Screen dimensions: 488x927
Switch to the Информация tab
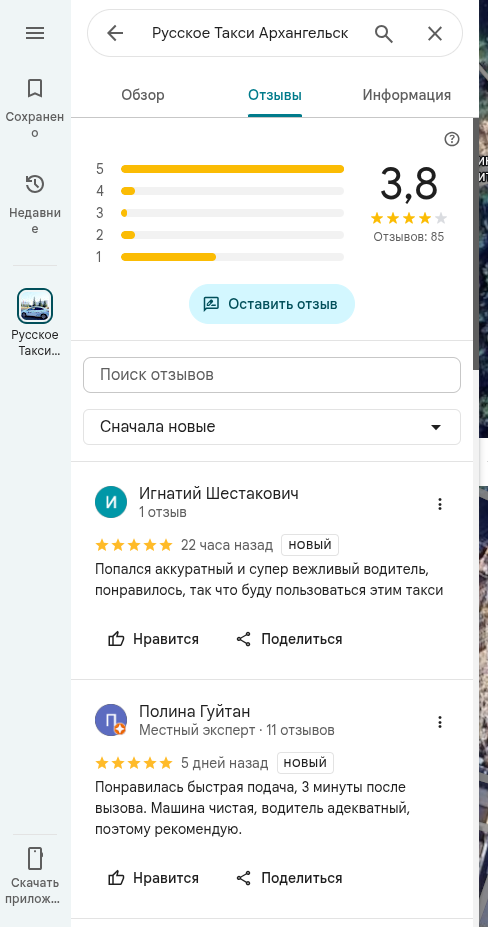(x=407, y=95)
